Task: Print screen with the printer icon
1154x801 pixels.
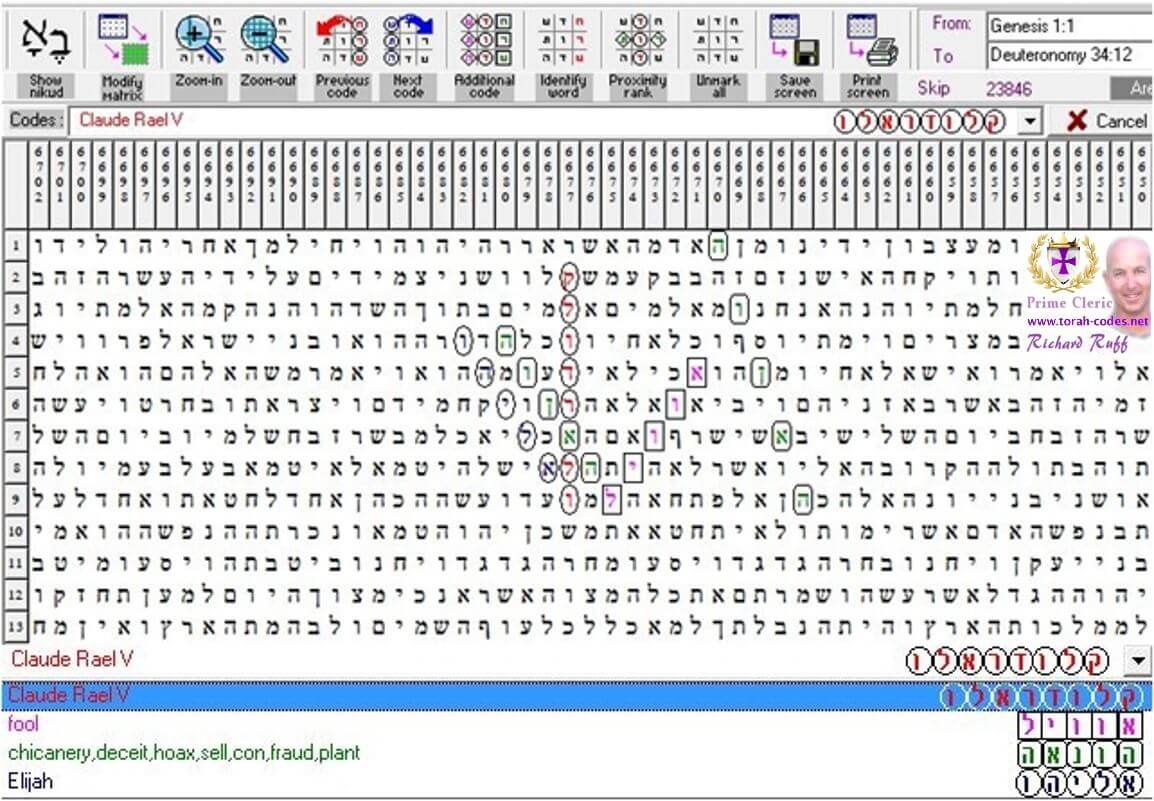Action: point(868,40)
